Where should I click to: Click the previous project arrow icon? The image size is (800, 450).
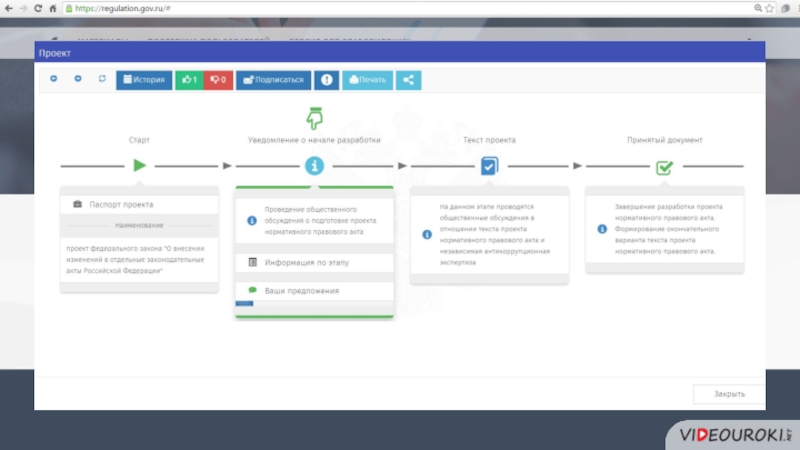[x=54, y=79]
